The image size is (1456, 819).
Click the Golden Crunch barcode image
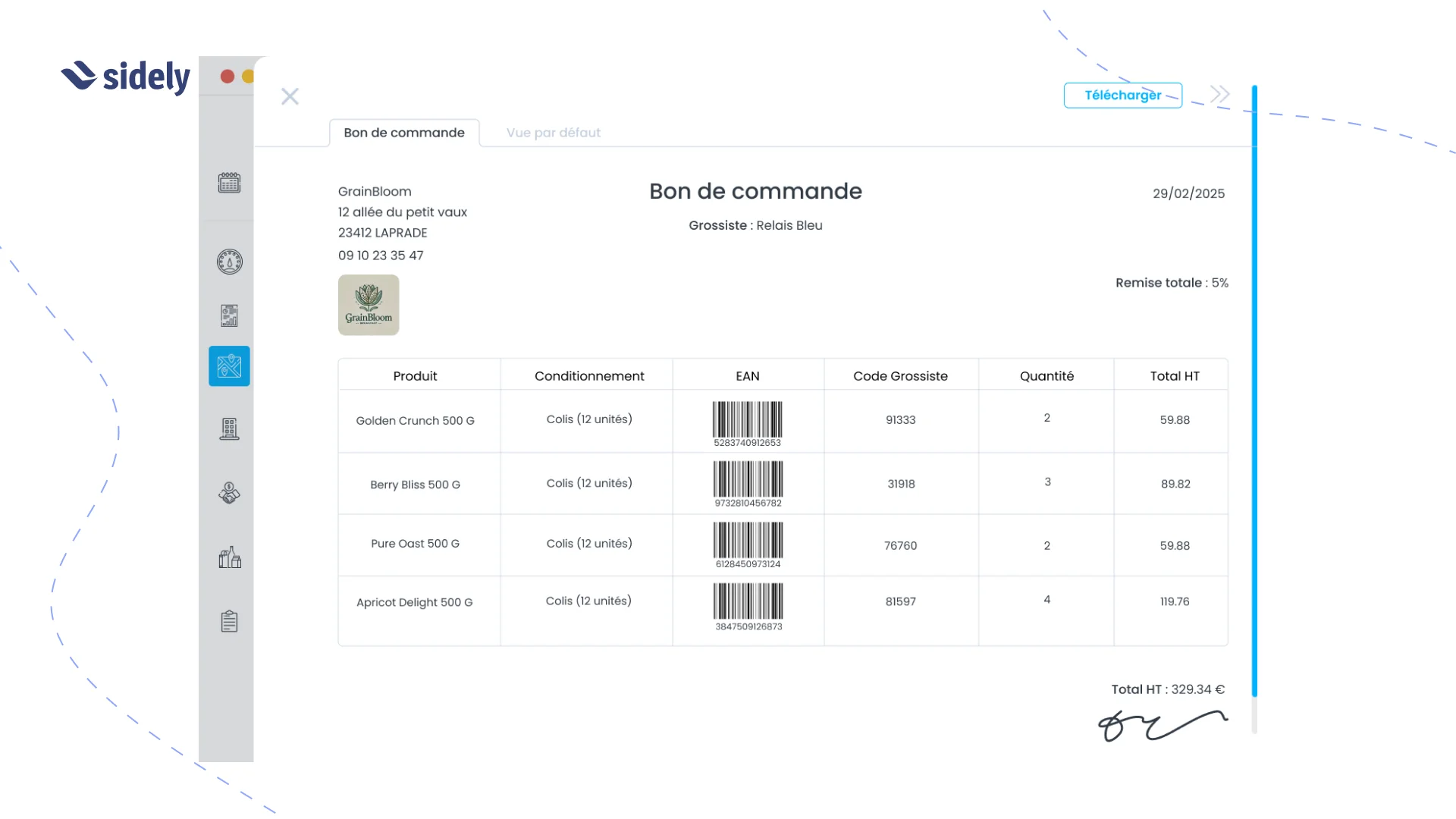tap(748, 419)
